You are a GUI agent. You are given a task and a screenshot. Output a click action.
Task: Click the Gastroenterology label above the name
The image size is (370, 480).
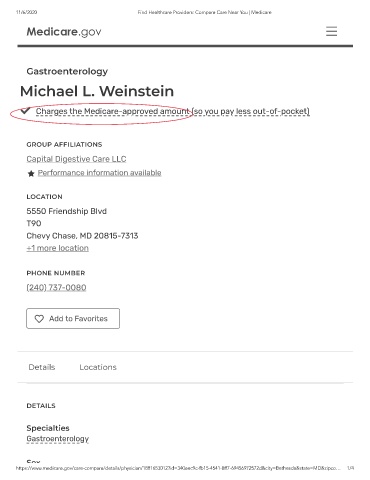67,71
